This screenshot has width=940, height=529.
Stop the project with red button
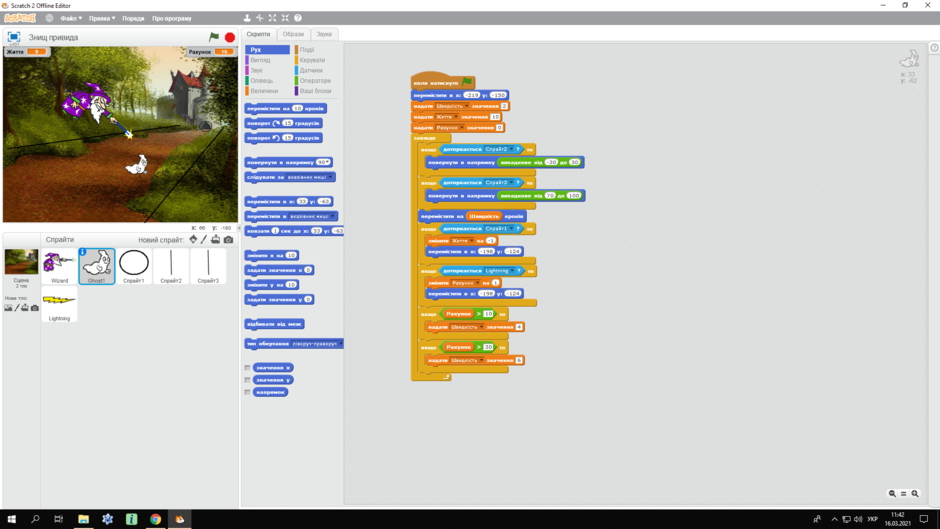[230, 37]
